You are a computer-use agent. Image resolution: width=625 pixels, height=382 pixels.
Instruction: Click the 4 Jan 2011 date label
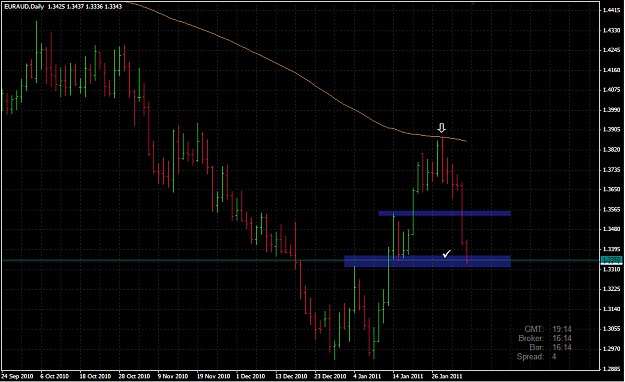368,376
